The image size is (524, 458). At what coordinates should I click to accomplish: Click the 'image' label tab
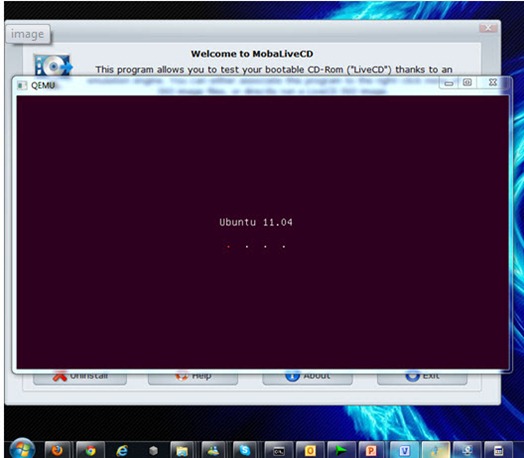[x=28, y=34]
